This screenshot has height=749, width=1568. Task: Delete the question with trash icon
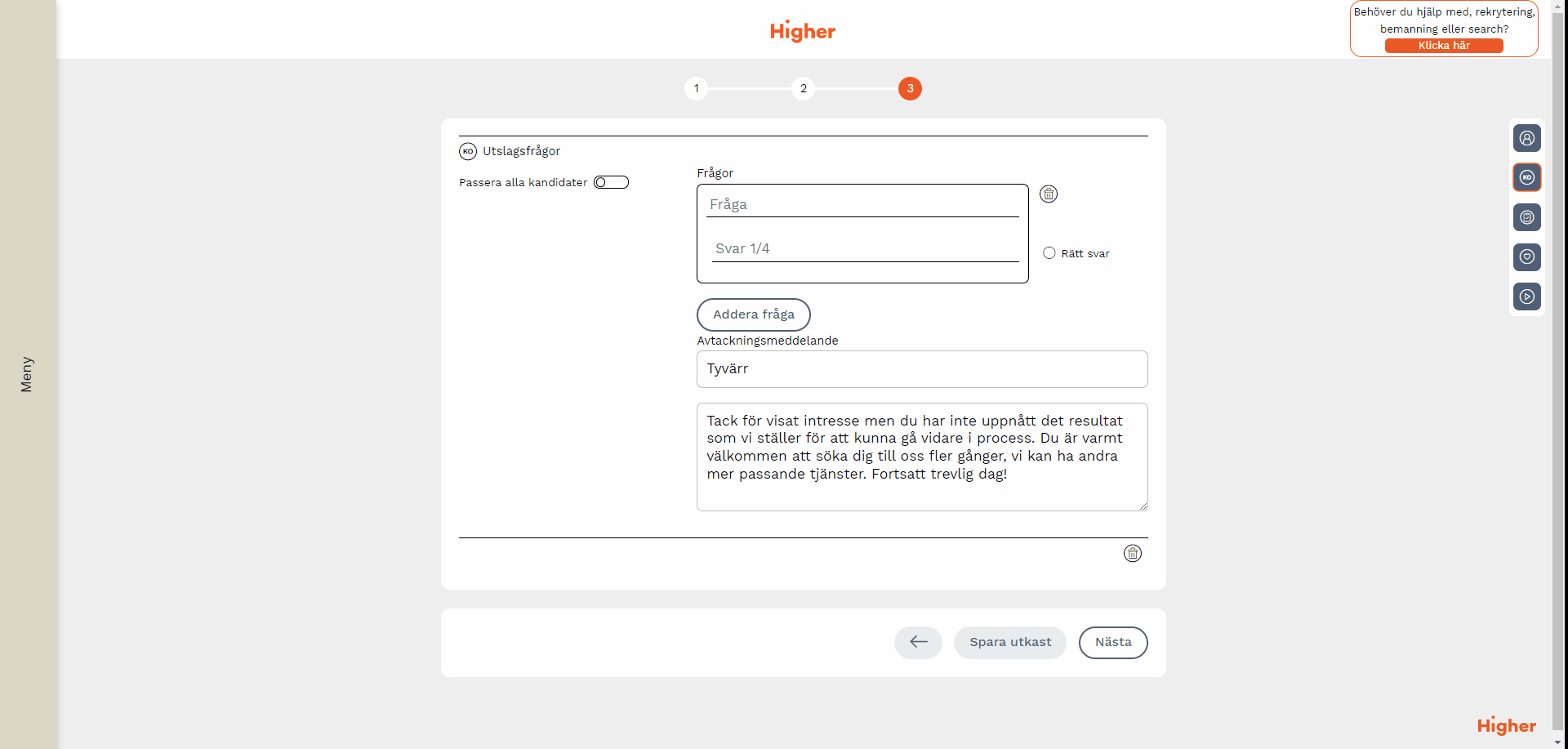[x=1048, y=194]
